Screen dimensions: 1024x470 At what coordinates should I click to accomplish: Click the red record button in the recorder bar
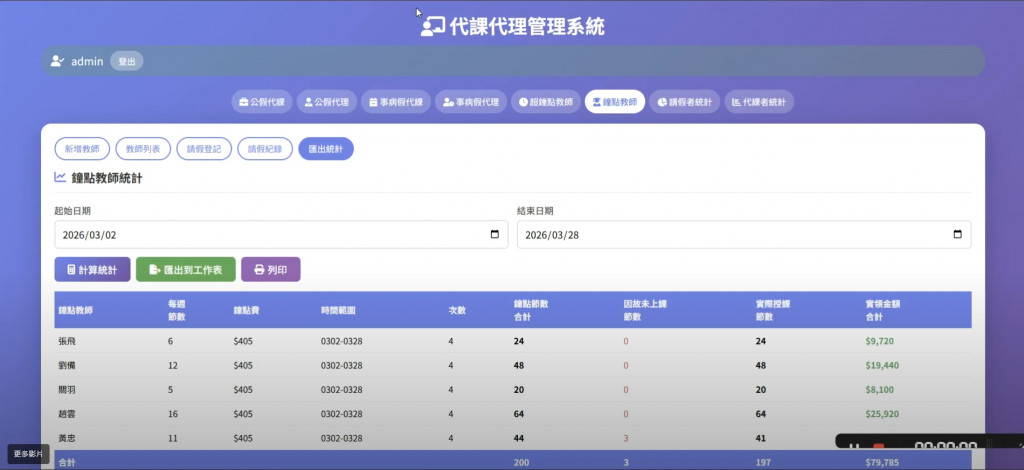(x=879, y=446)
